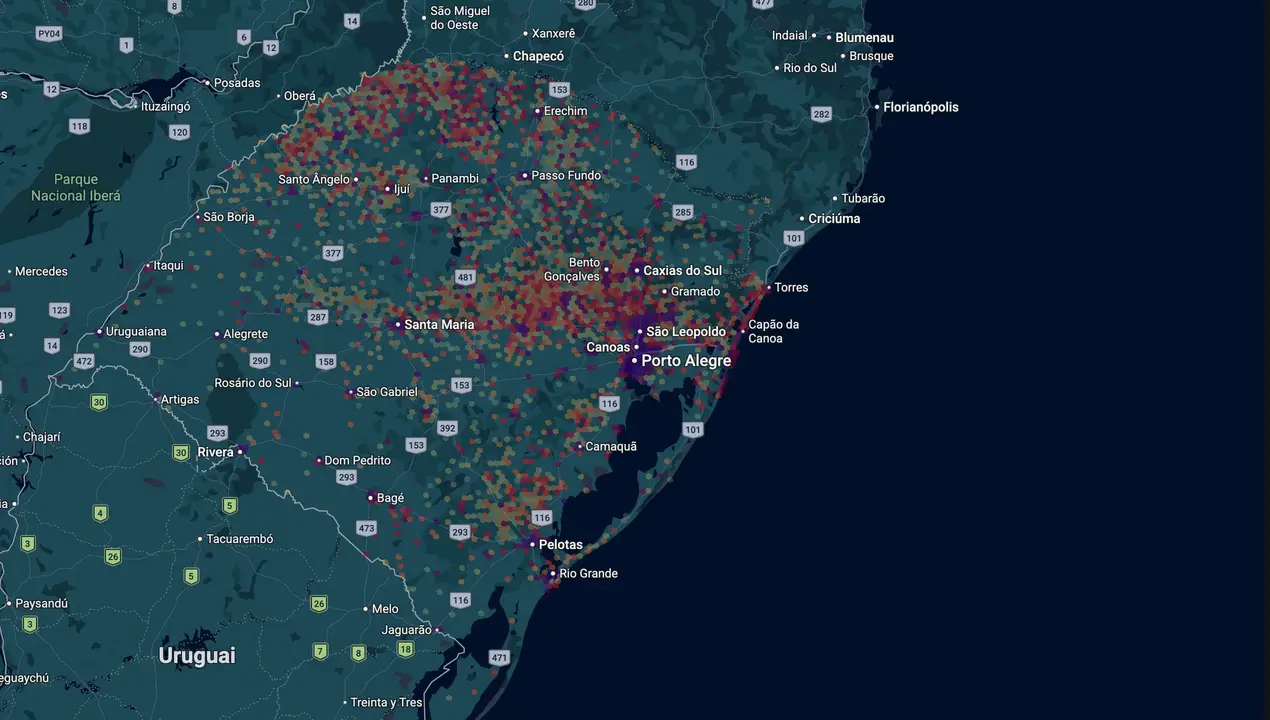Select the Dom Pedrito label

pyautogui.click(x=358, y=461)
